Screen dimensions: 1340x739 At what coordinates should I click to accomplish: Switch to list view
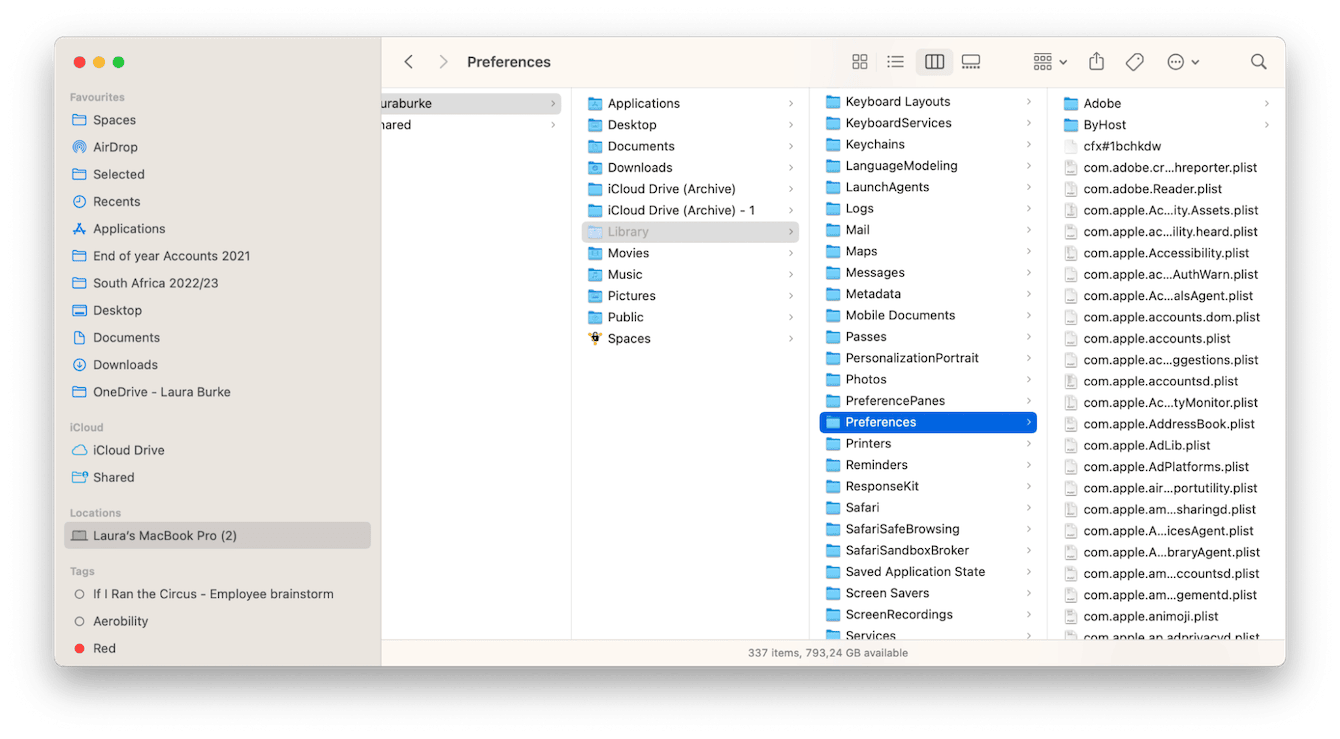point(896,61)
